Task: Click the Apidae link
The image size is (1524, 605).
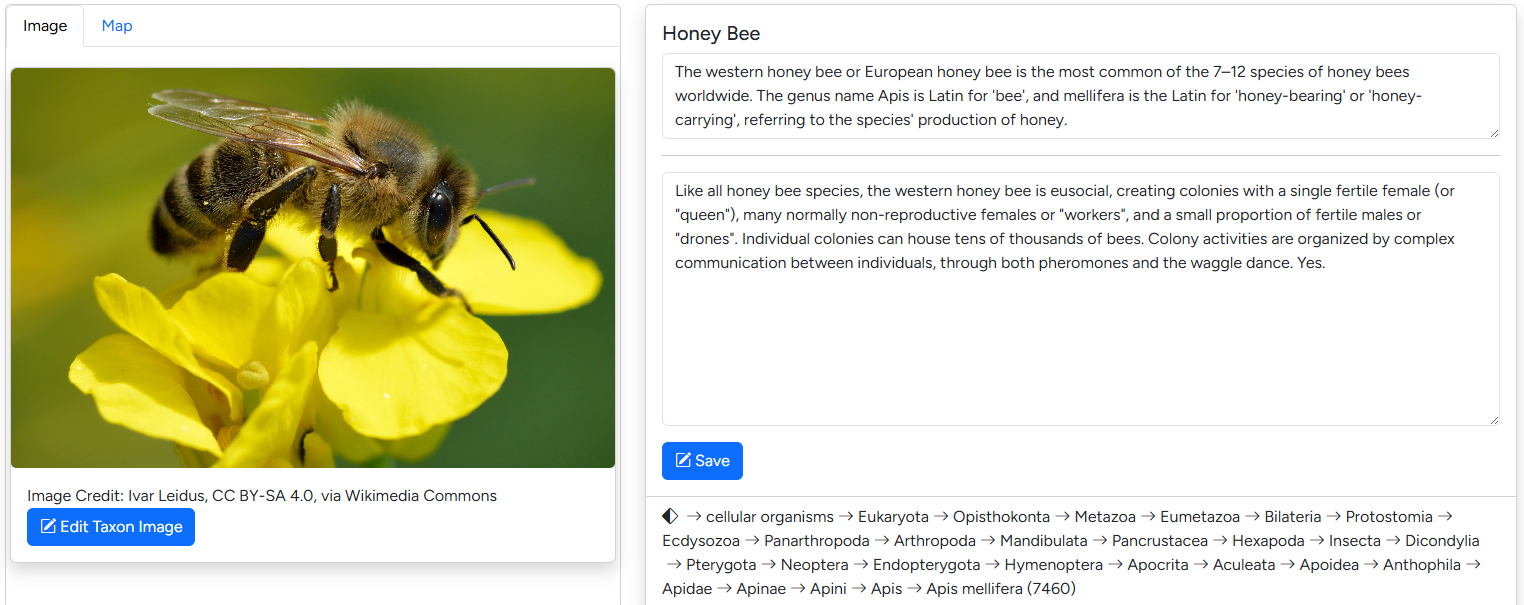Action: (686, 588)
